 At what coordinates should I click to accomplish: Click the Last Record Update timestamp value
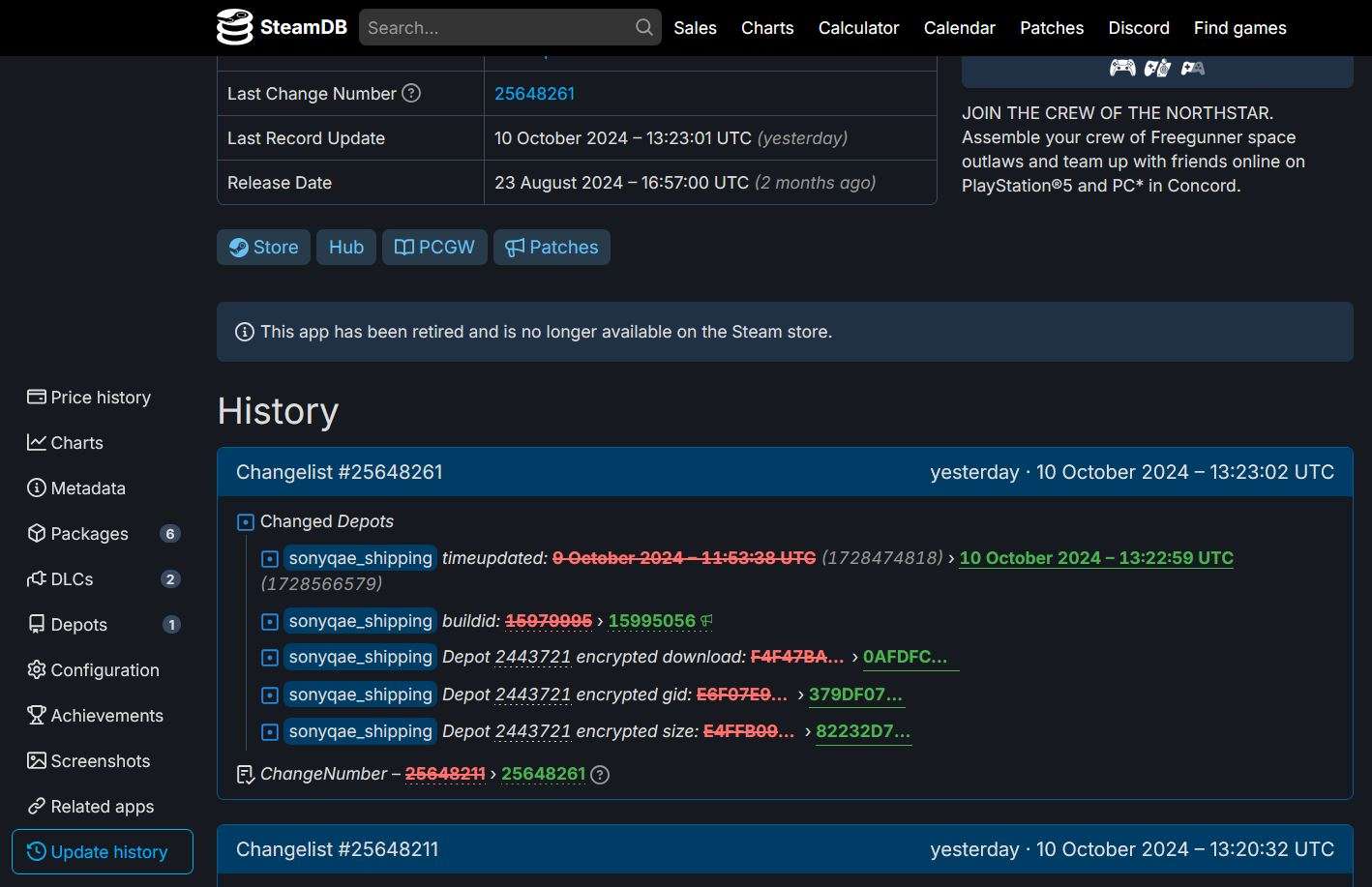click(x=623, y=138)
